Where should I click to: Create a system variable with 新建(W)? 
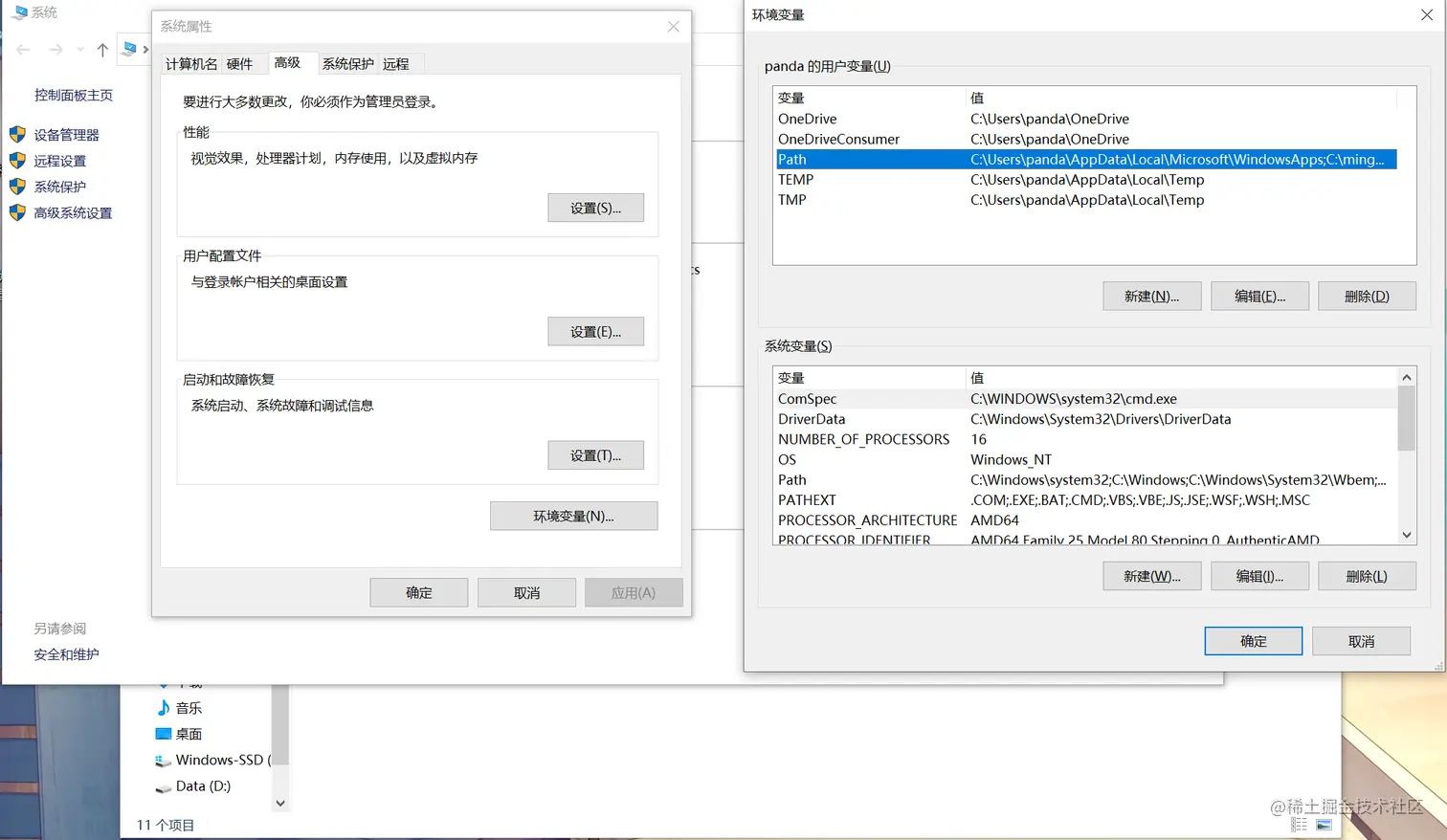[1151, 576]
